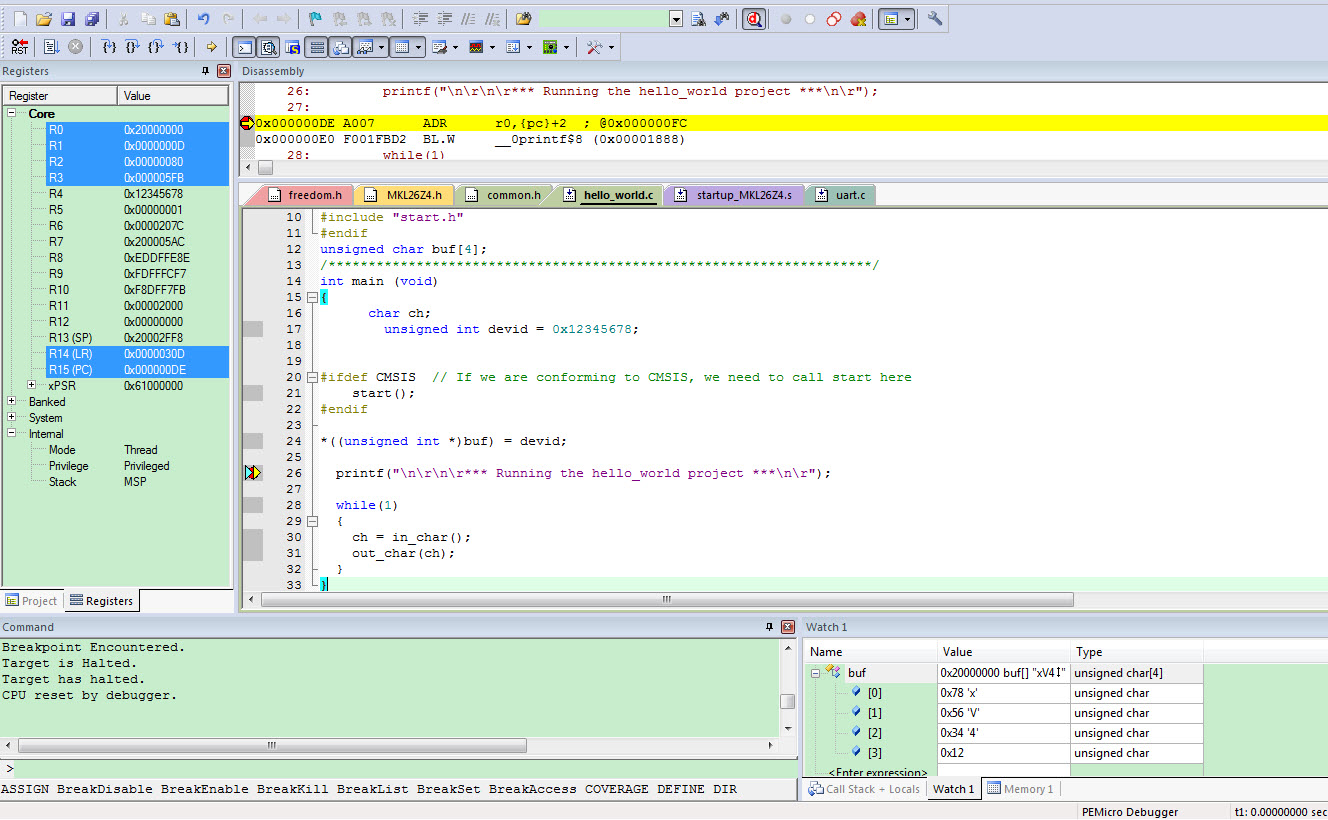The width and height of the screenshot is (1328, 820).
Task: Step into the next line
Action: point(109,47)
